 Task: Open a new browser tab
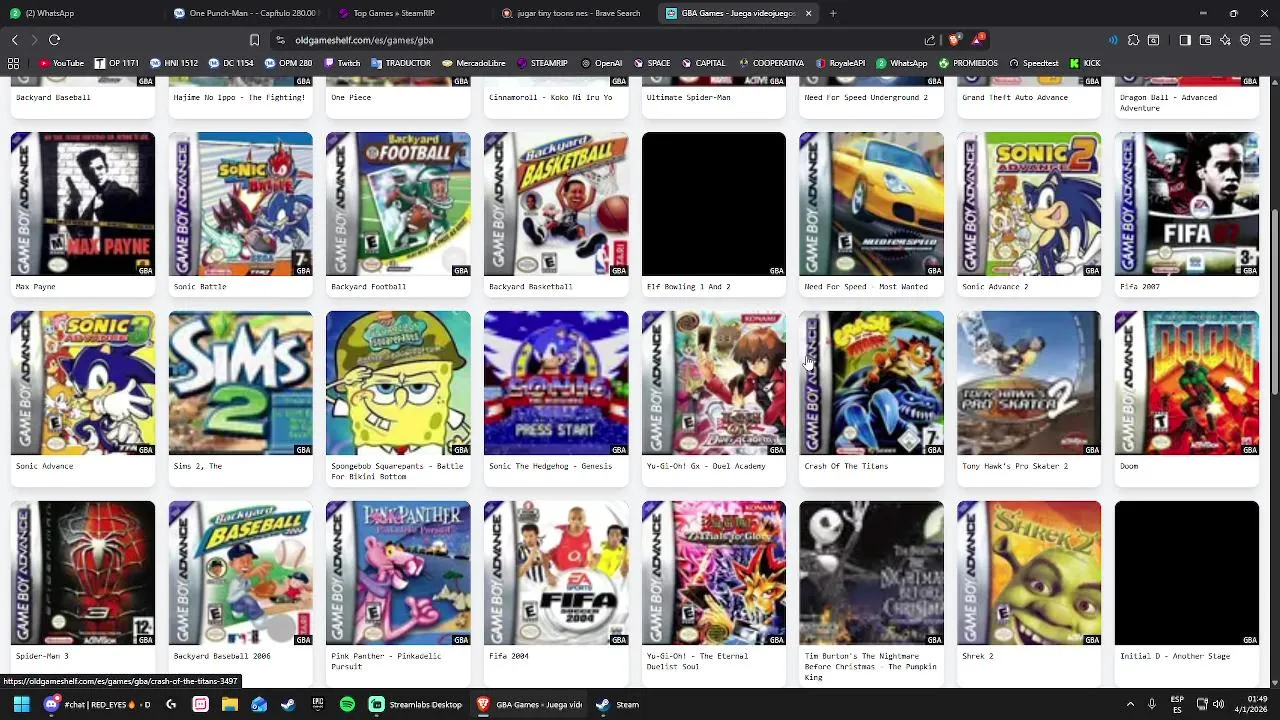point(833,13)
